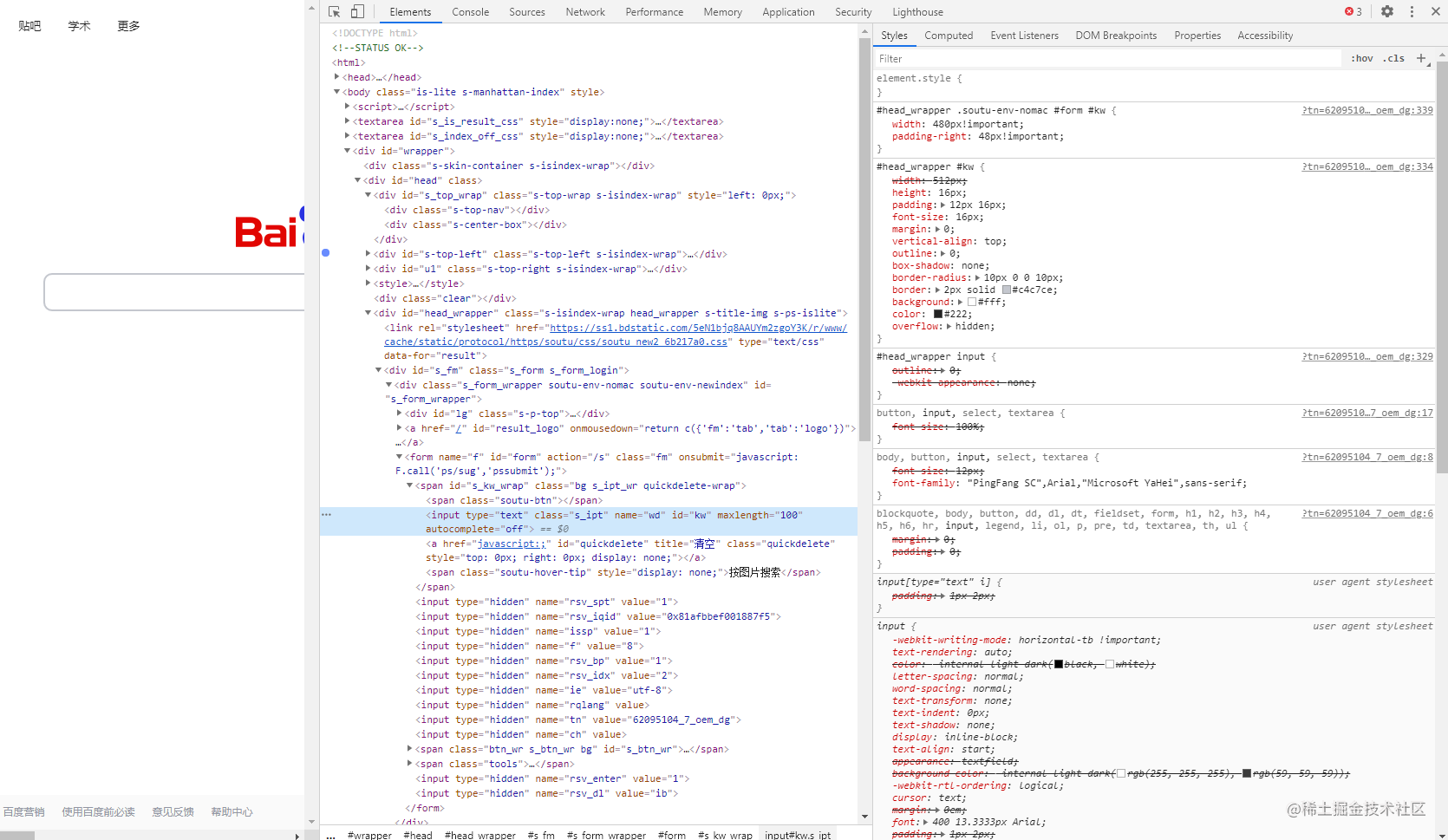The width and height of the screenshot is (1448, 840).
Task: Click the #222 color swatch
Action: click(938, 315)
